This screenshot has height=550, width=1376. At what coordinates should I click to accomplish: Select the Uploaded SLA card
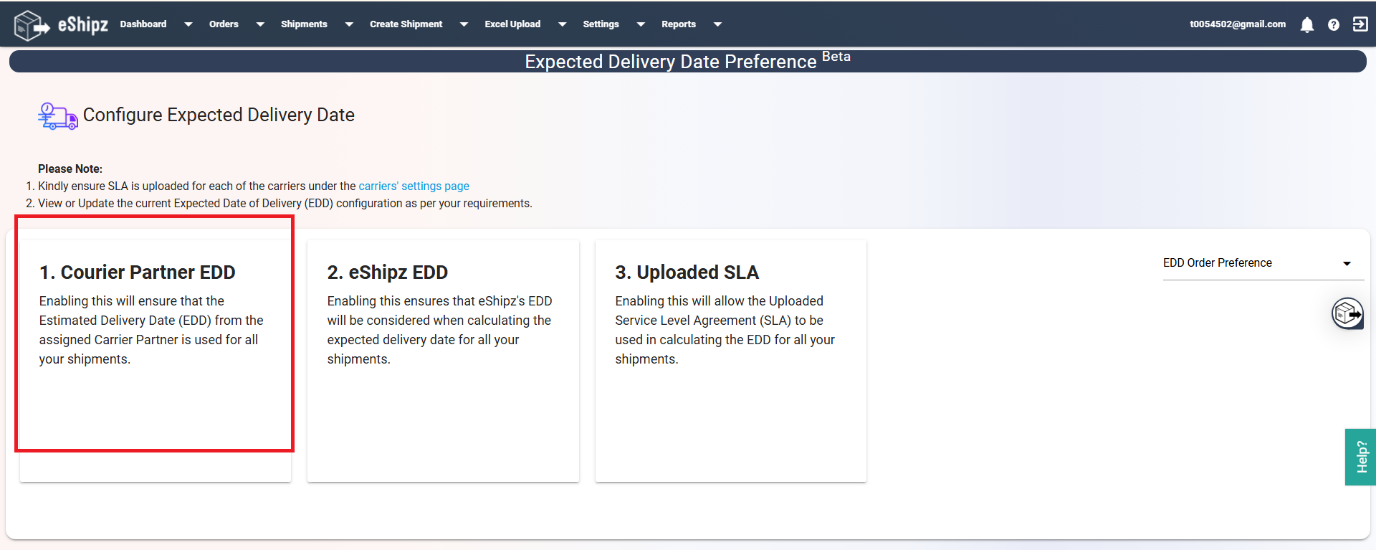731,361
